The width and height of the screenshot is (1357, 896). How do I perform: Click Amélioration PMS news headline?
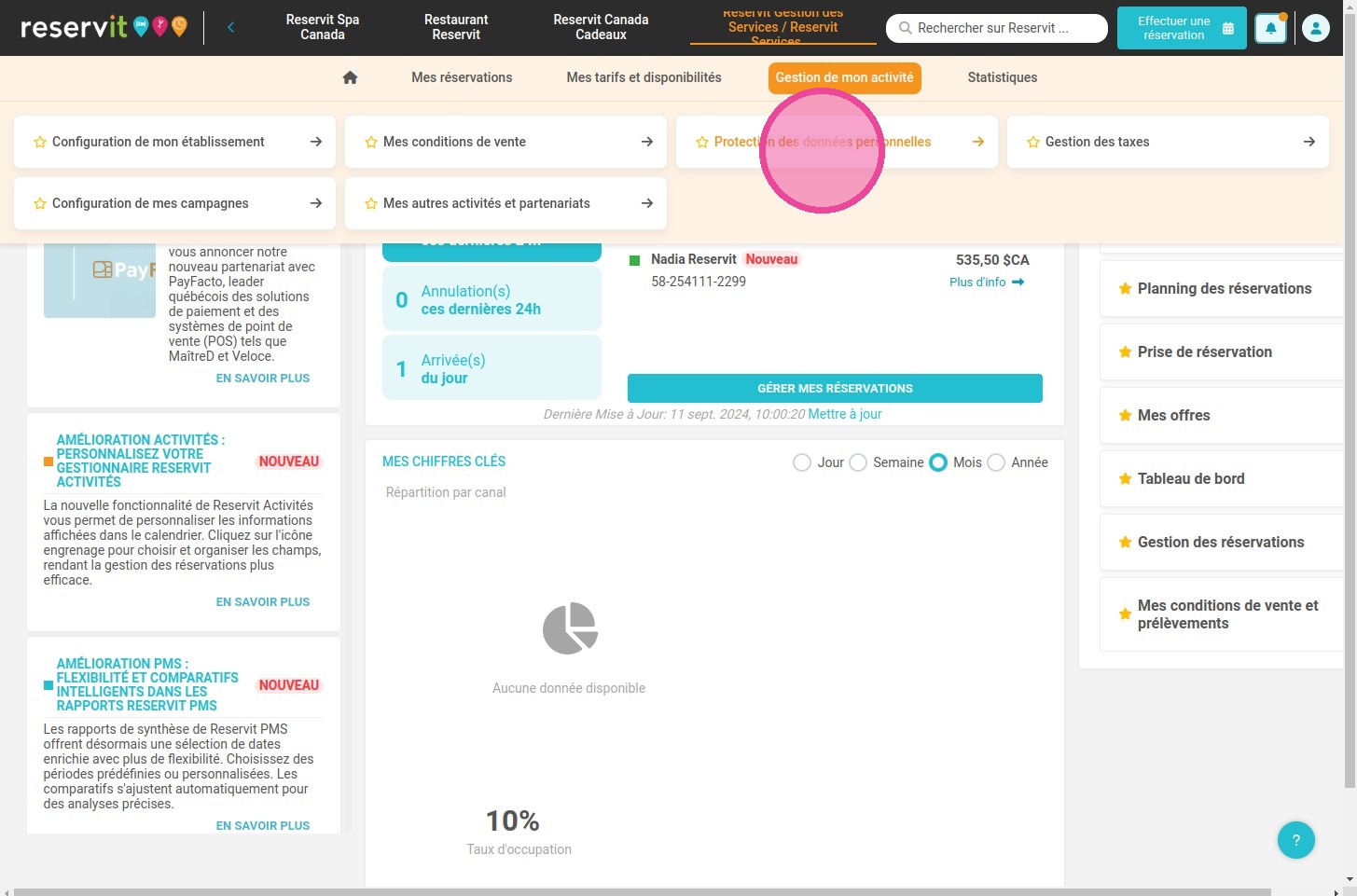click(147, 684)
